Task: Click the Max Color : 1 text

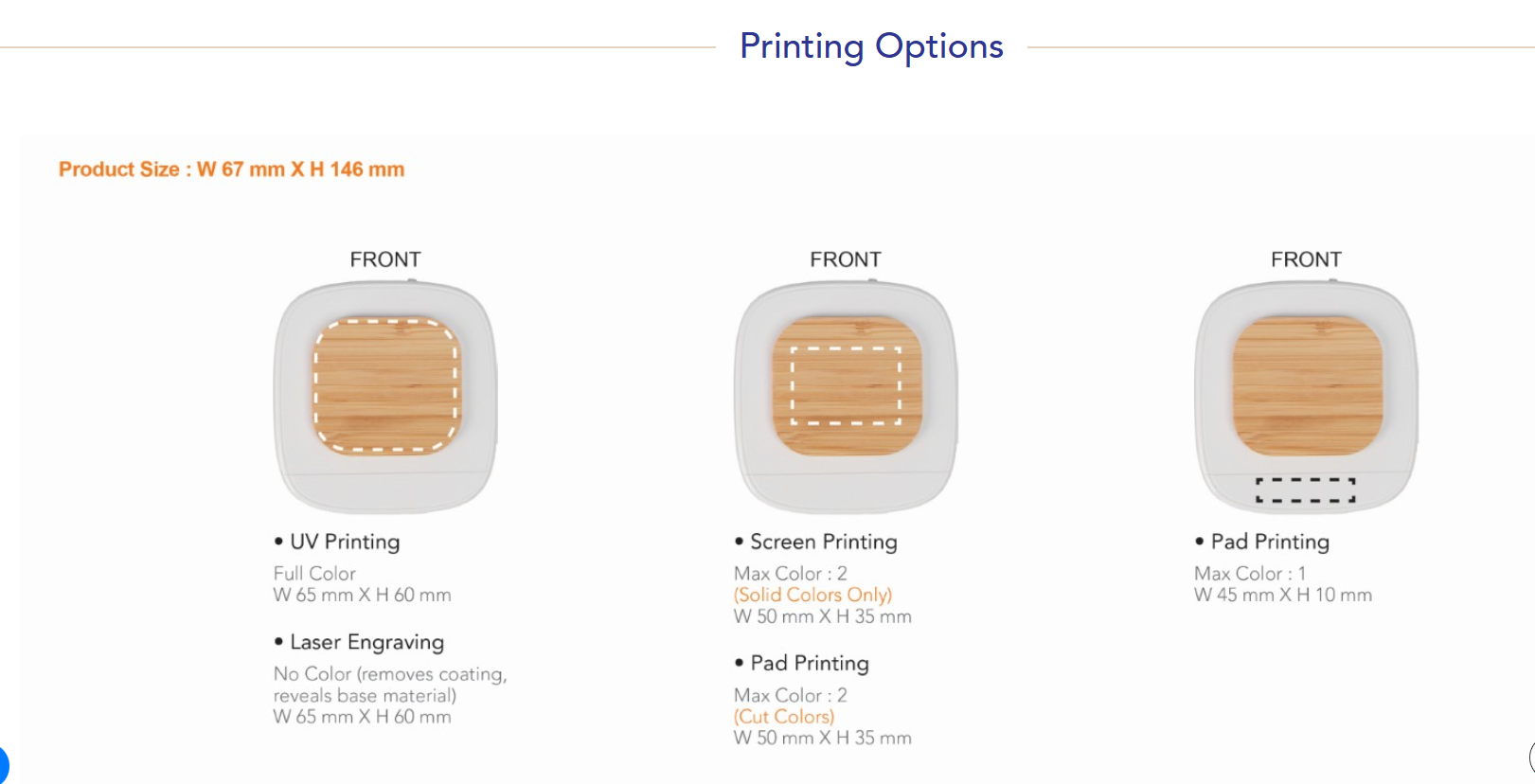Action: [1250, 573]
